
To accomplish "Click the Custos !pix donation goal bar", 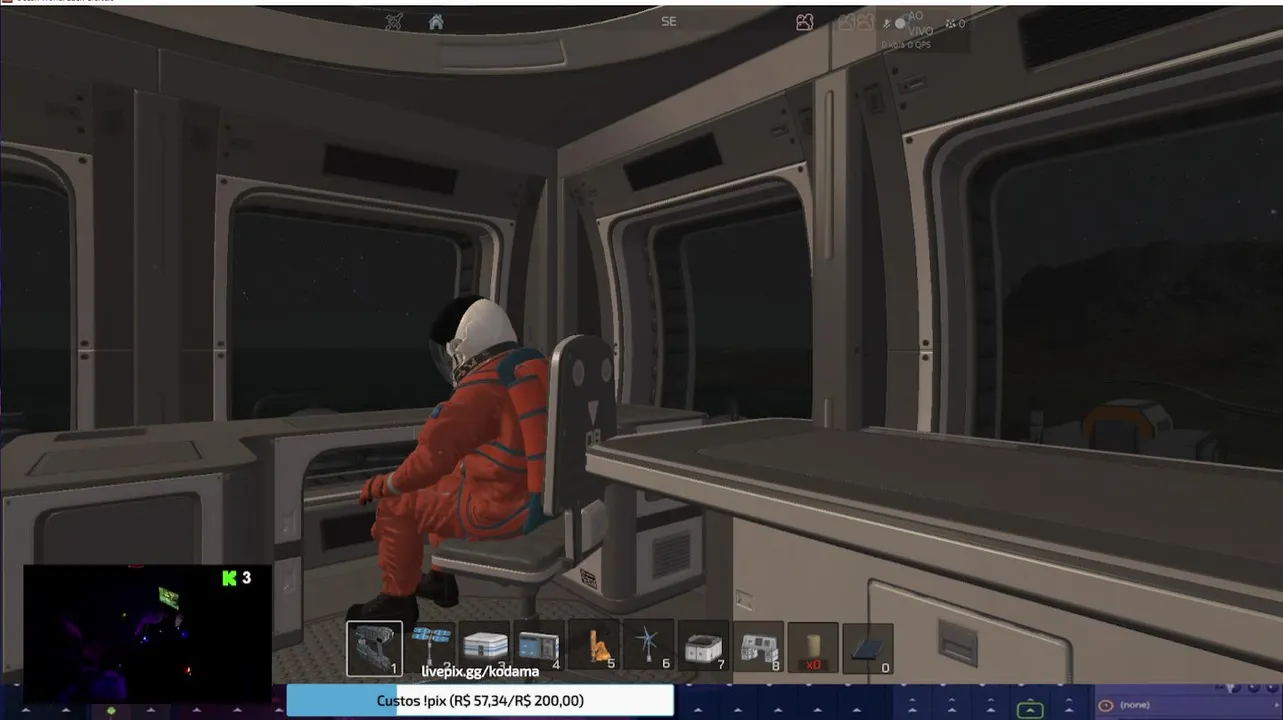I will (x=480, y=701).
